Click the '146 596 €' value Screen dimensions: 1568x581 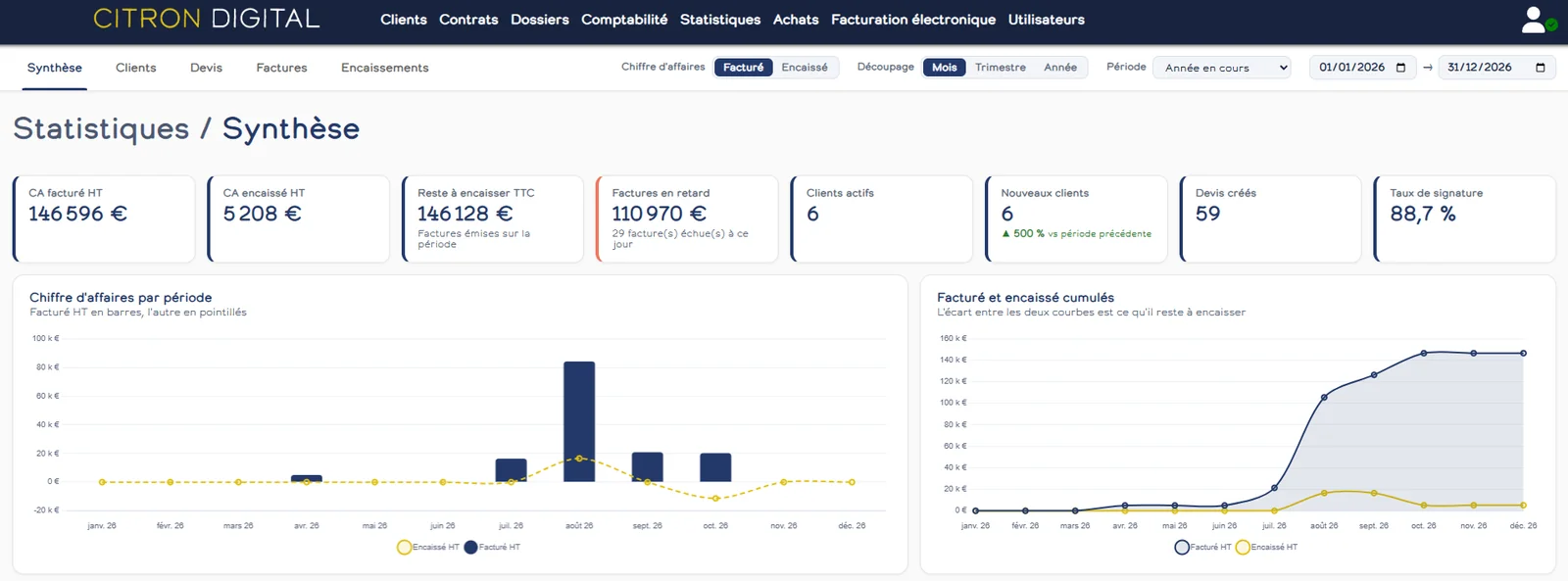77,214
